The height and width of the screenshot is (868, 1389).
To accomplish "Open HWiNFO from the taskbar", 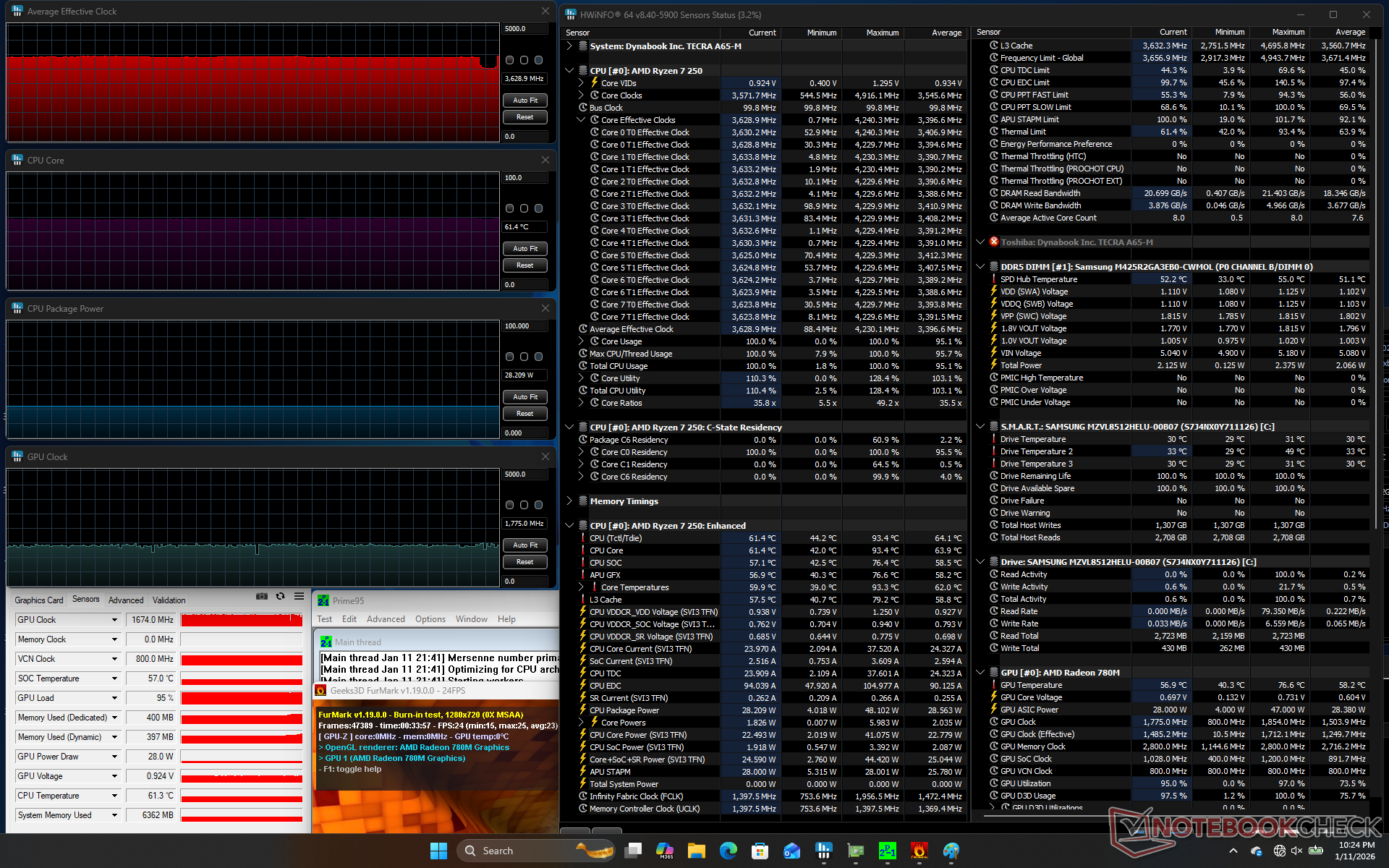I will tap(823, 851).
